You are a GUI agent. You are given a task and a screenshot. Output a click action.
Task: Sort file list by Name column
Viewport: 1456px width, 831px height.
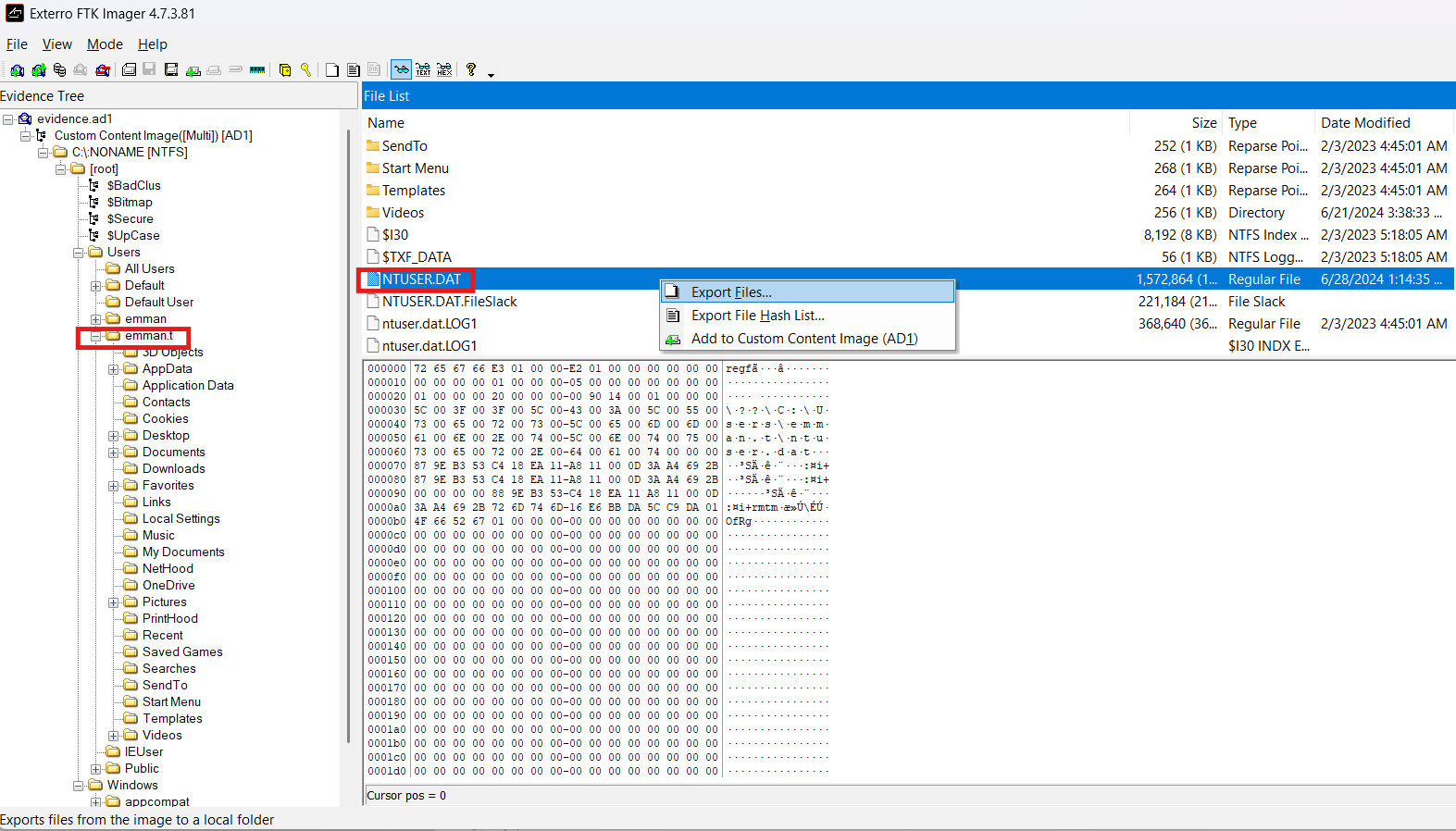[746, 123]
